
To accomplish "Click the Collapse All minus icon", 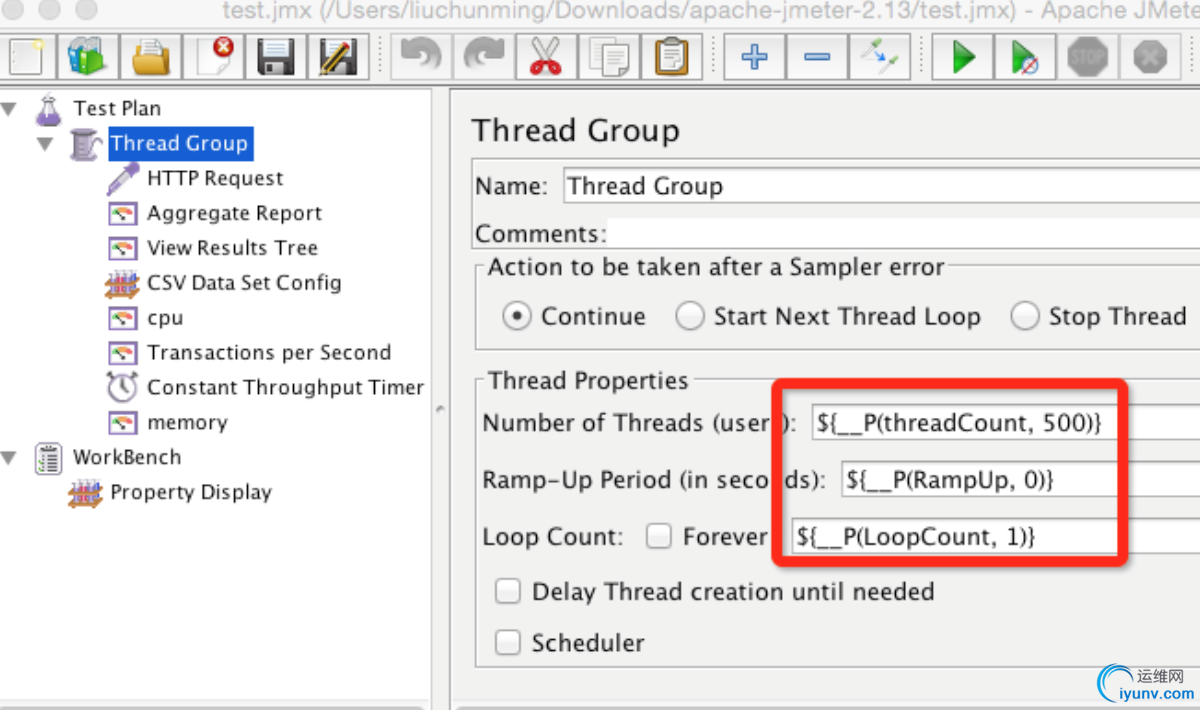I will pos(817,57).
